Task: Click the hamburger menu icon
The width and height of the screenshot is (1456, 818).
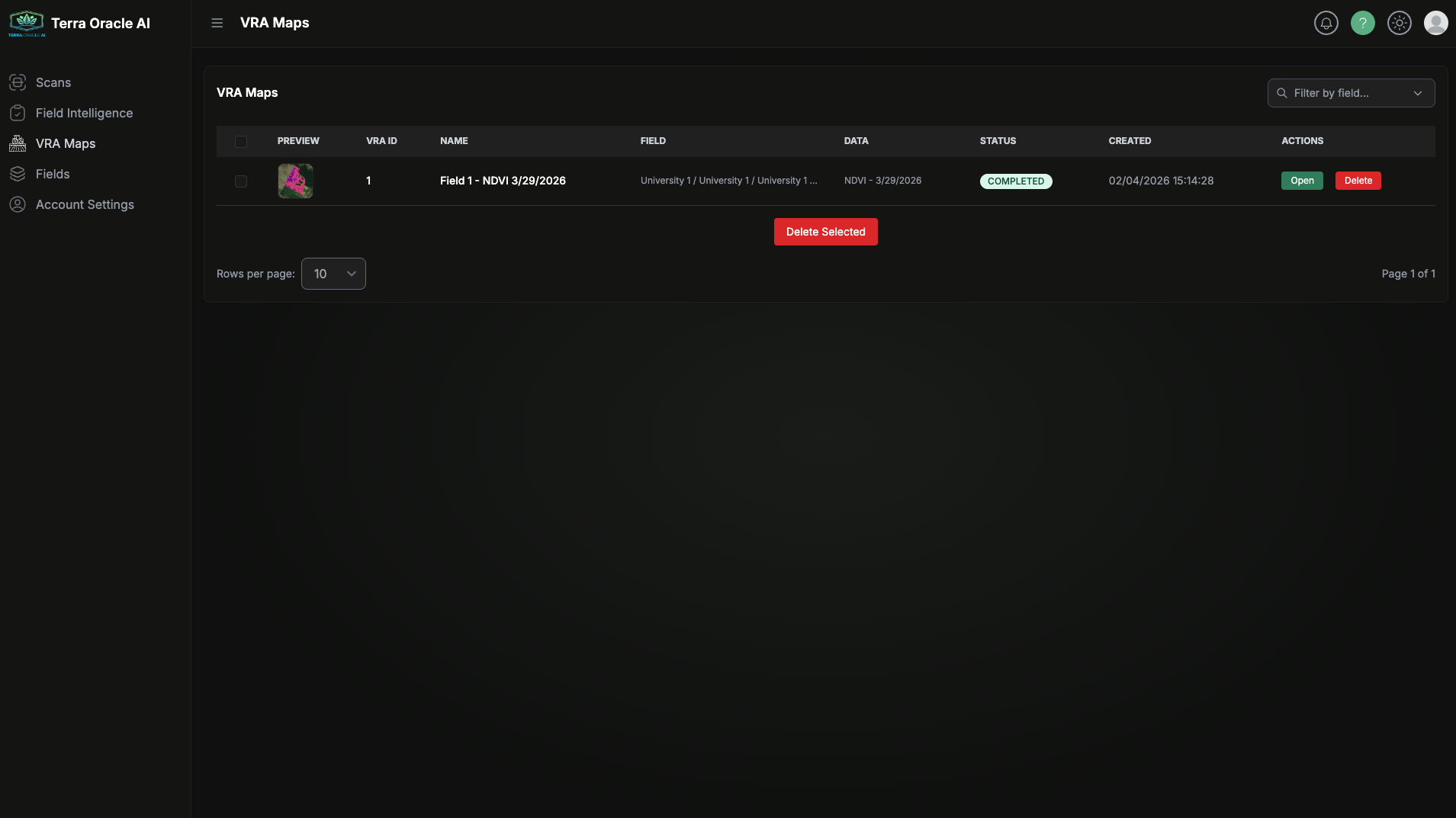Action: (217, 23)
